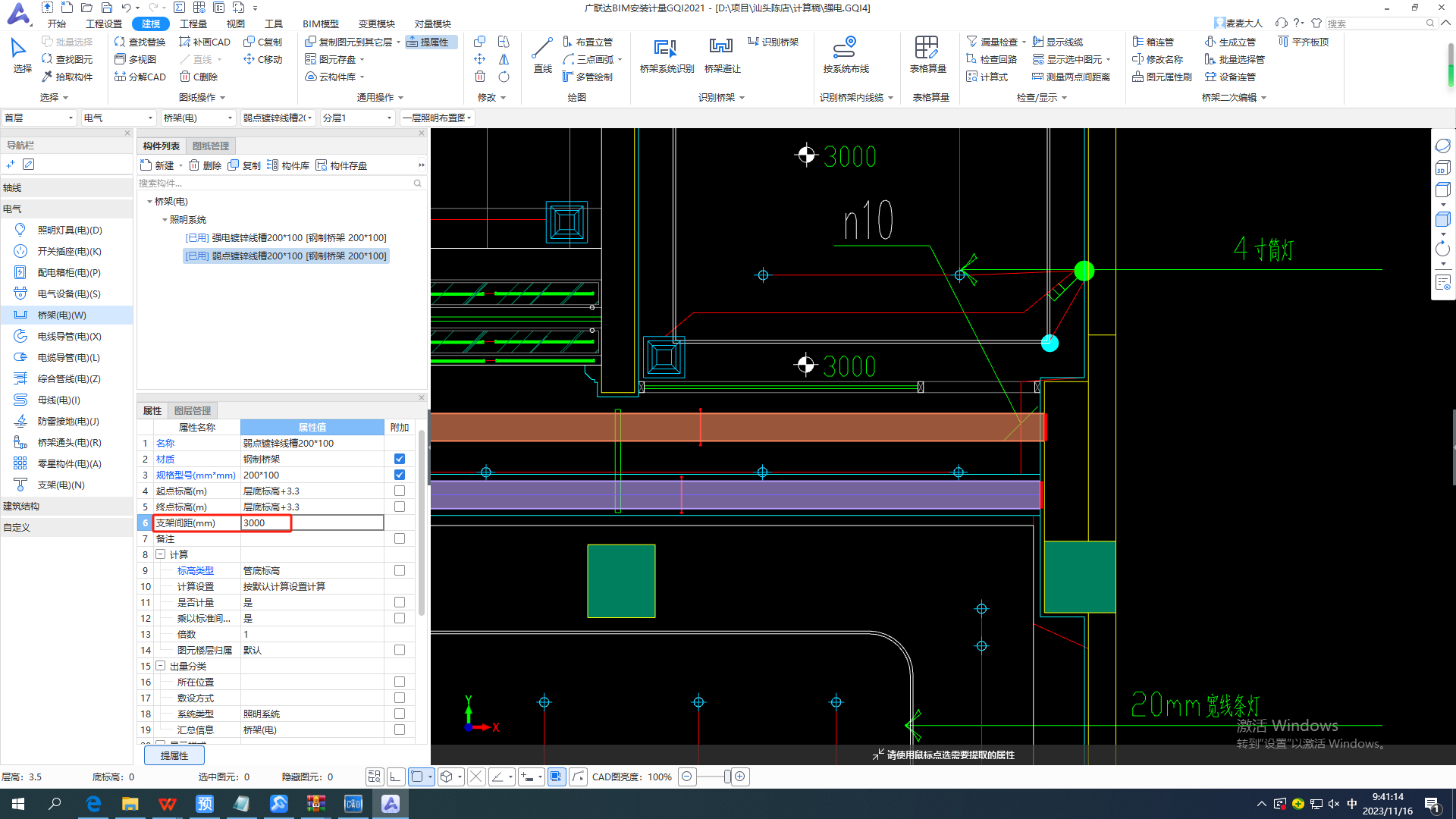Collapse the 出量分类 property group
The width and height of the screenshot is (1456, 819).
(x=161, y=666)
